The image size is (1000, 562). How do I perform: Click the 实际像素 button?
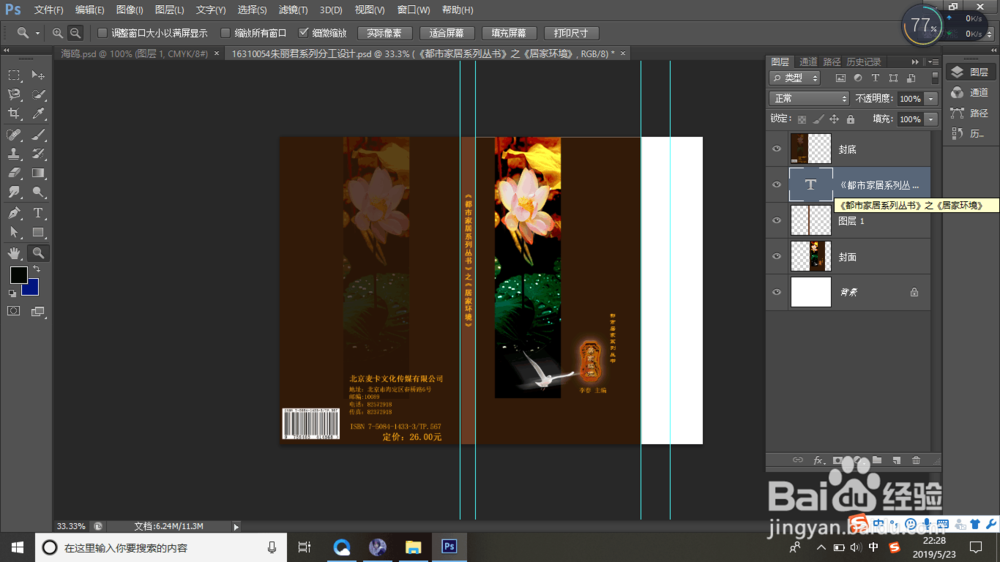click(385, 33)
